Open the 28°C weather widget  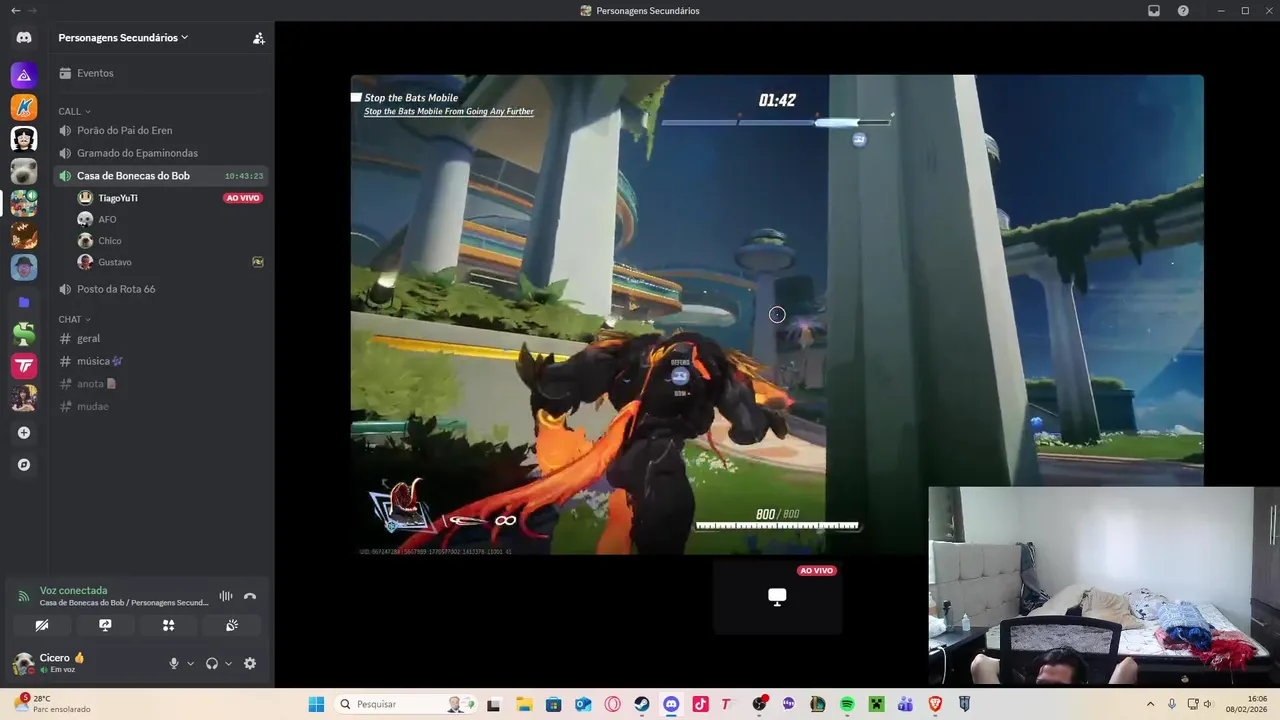(52, 704)
